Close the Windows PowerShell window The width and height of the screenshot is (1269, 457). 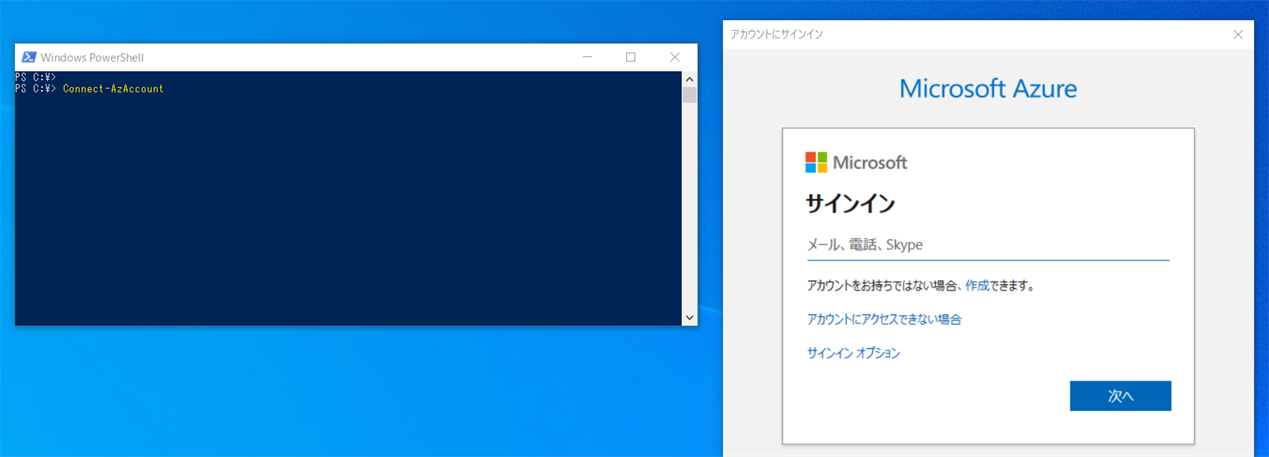[x=675, y=57]
